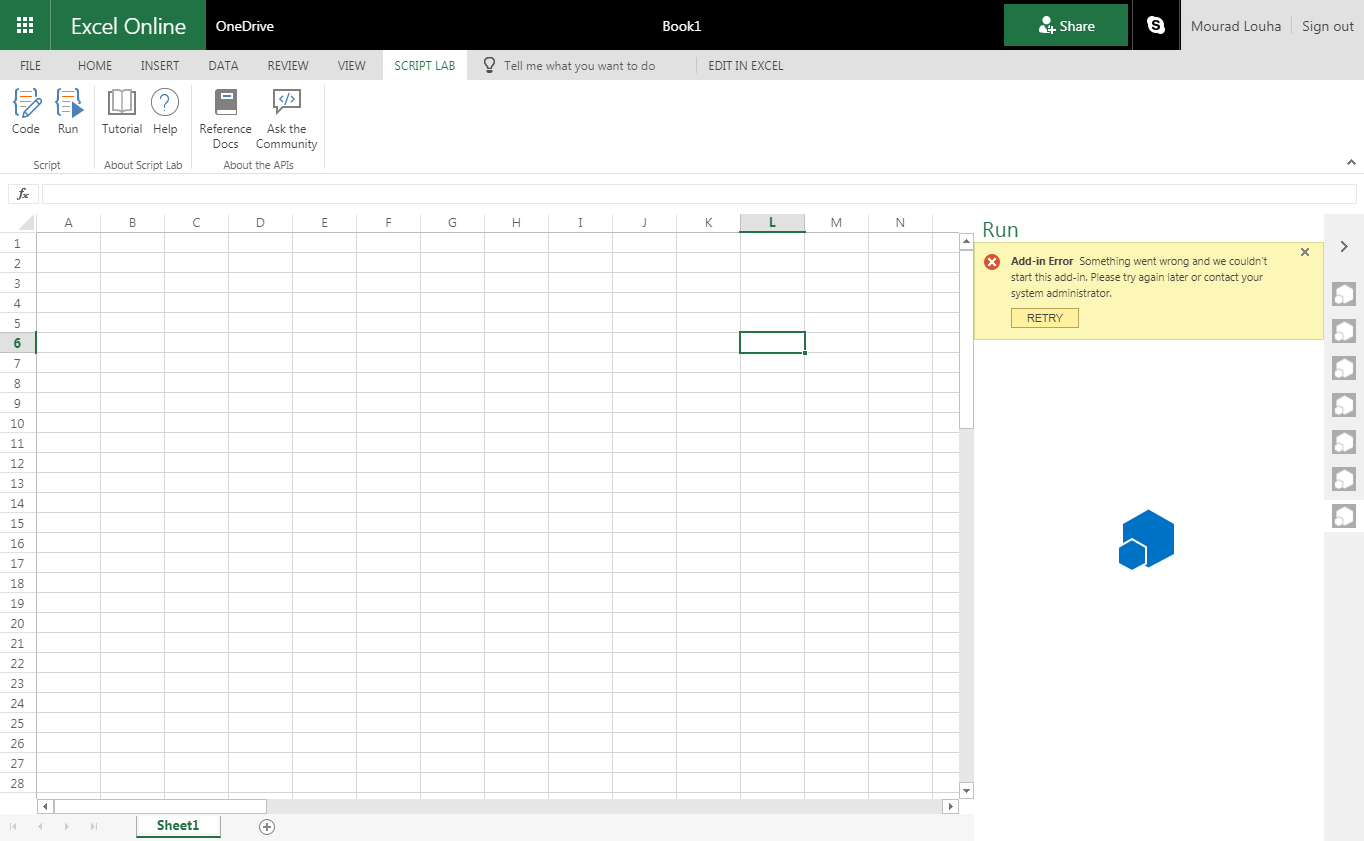Expand the task pane with the arrow chevron
This screenshot has height=841, width=1364.
coord(1344,246)
